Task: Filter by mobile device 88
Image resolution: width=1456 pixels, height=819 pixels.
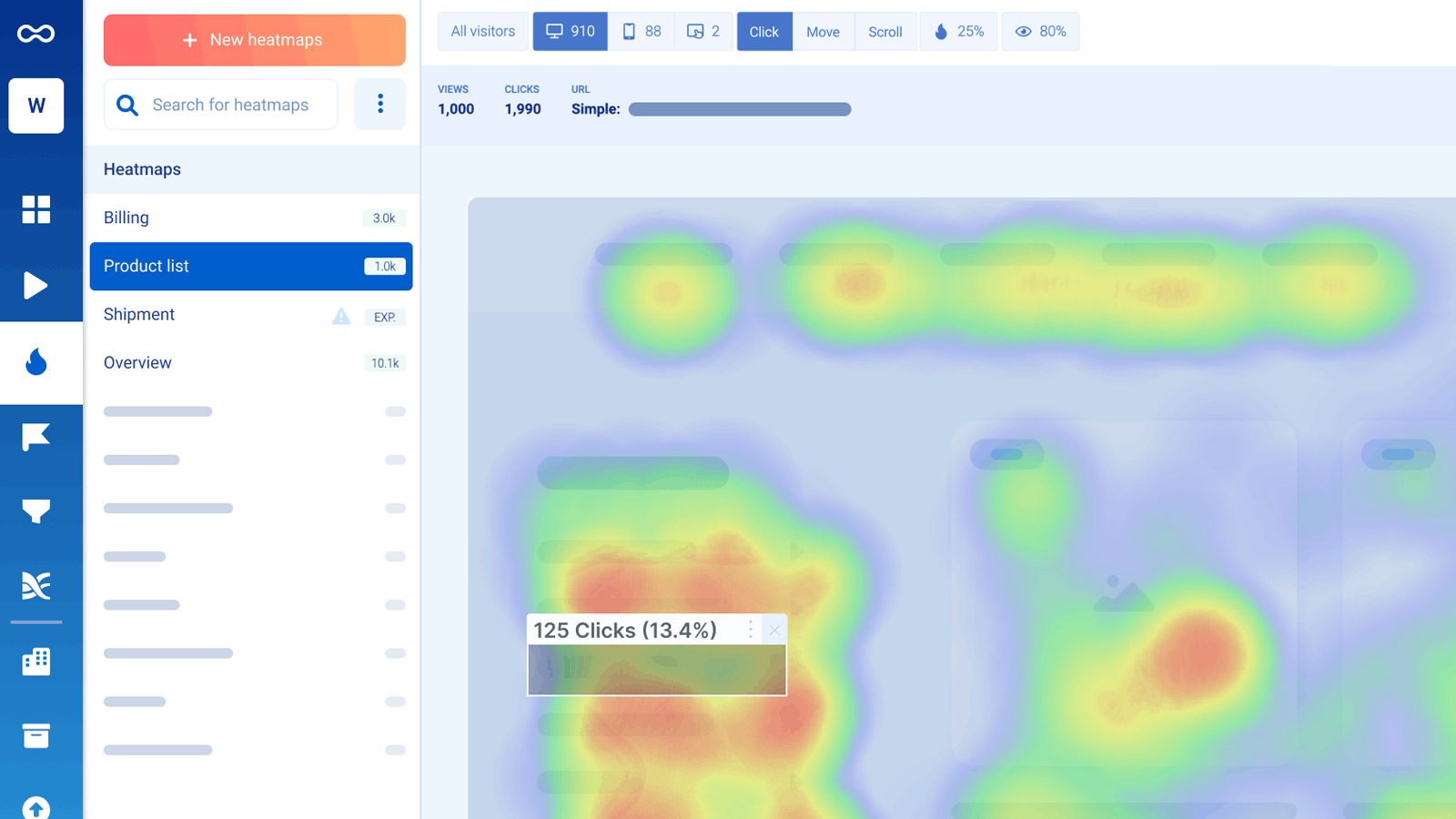Action: pos(642,31)
